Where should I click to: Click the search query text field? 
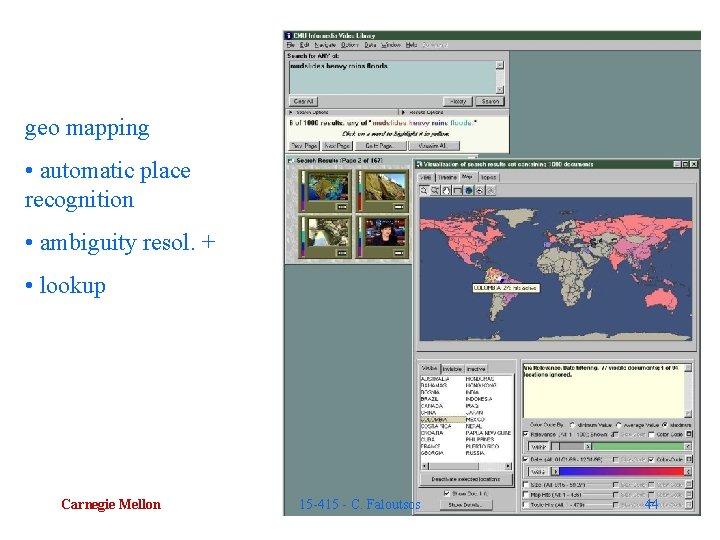point(393,78)
